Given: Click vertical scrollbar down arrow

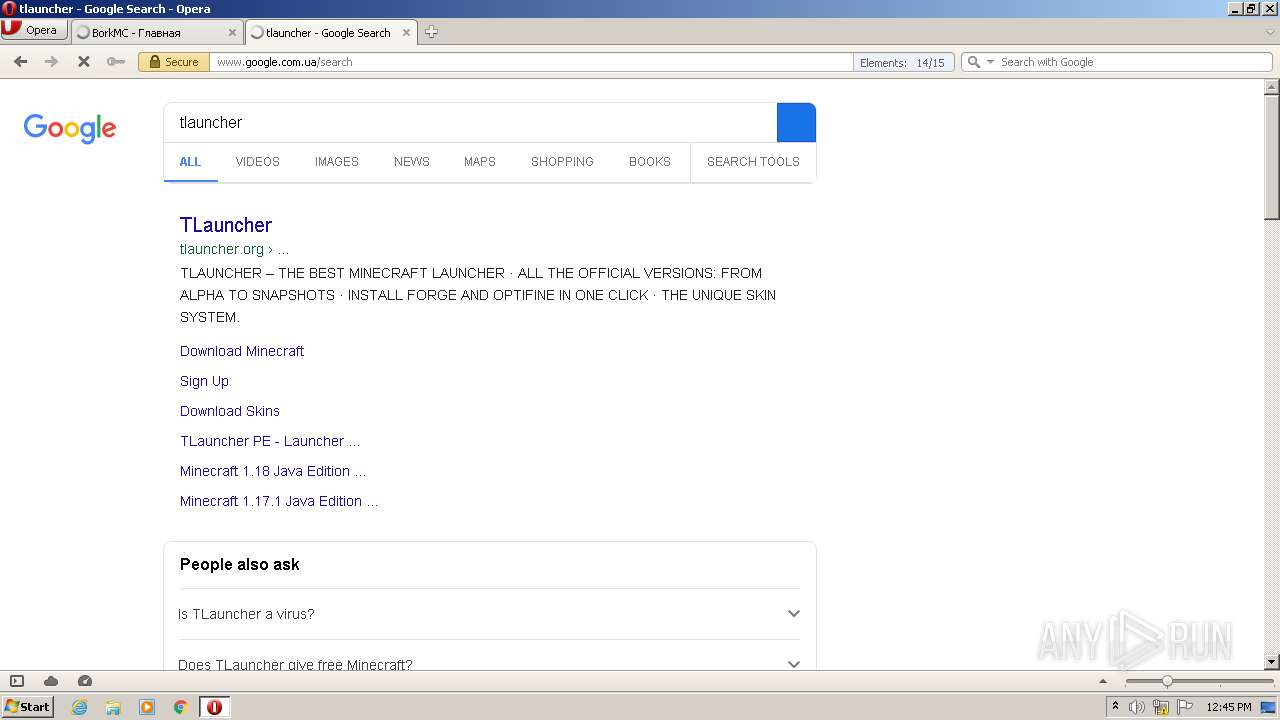Looking at the screenshot, I should click(1271, 661).
